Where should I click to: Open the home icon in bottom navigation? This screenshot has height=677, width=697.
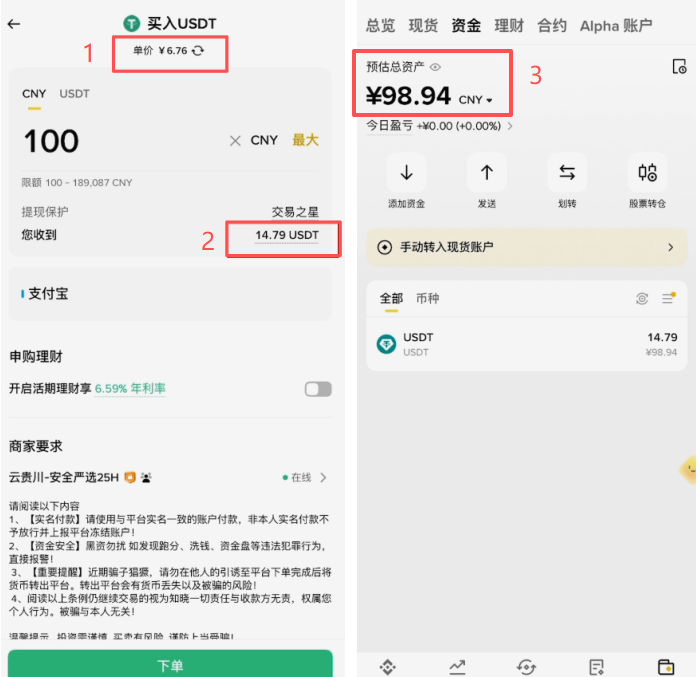(x=388, y=667)
